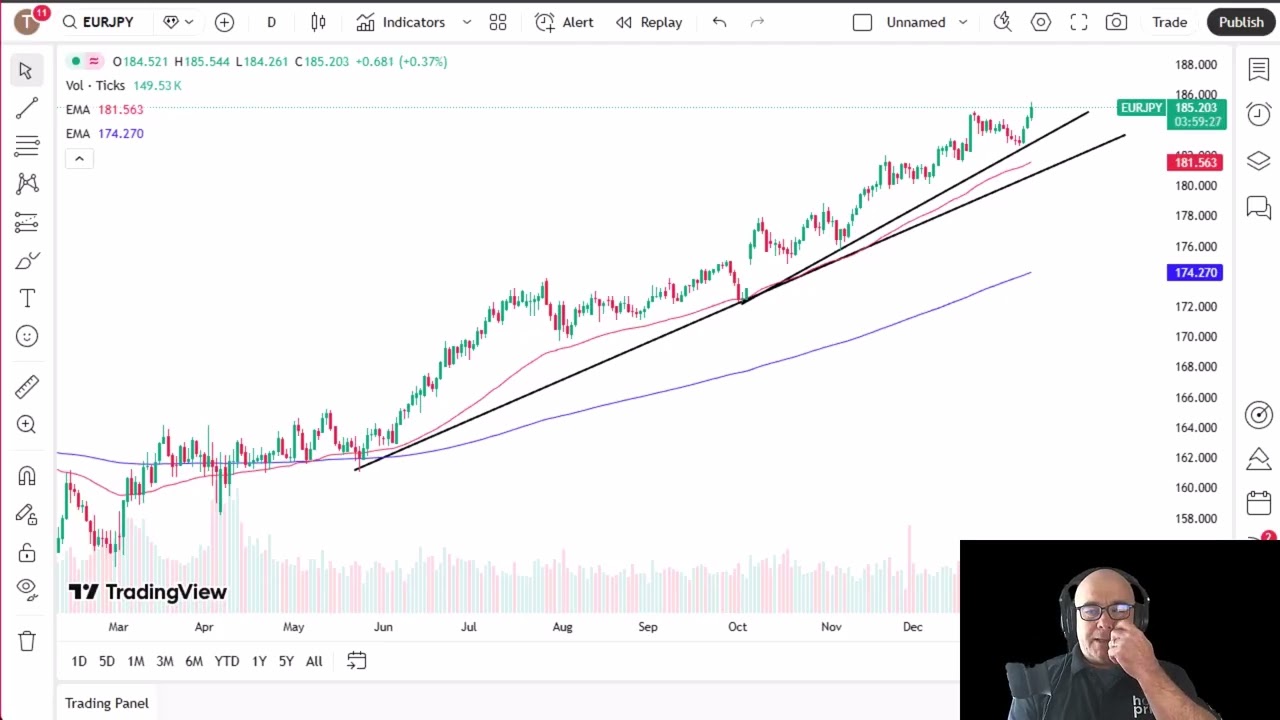This screenshot has width=1280, height=720.
Task: Select the brush drawing tool
Action: tap(27, 261)
